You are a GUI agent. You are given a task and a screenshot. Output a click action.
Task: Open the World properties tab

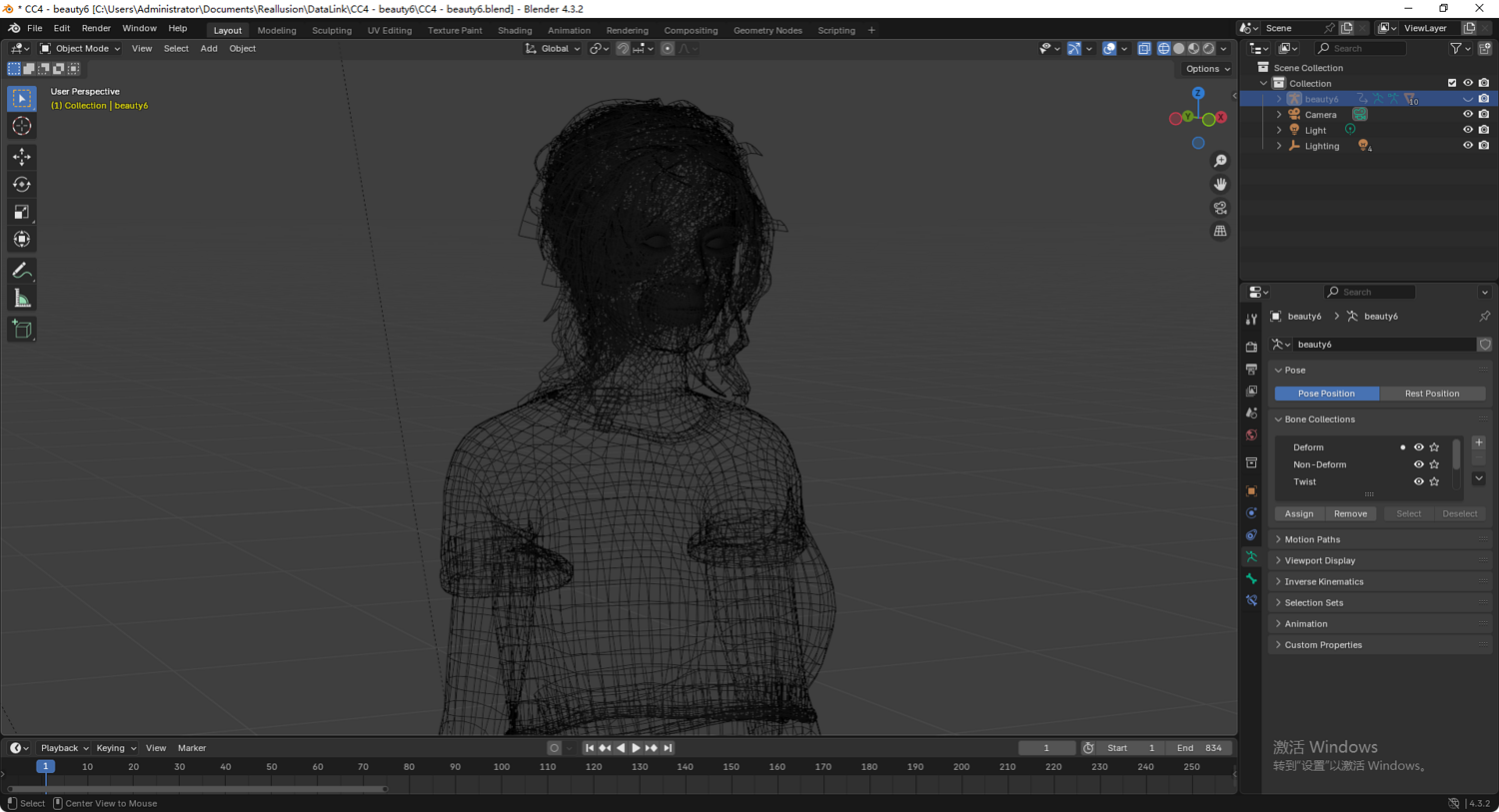1251,435
